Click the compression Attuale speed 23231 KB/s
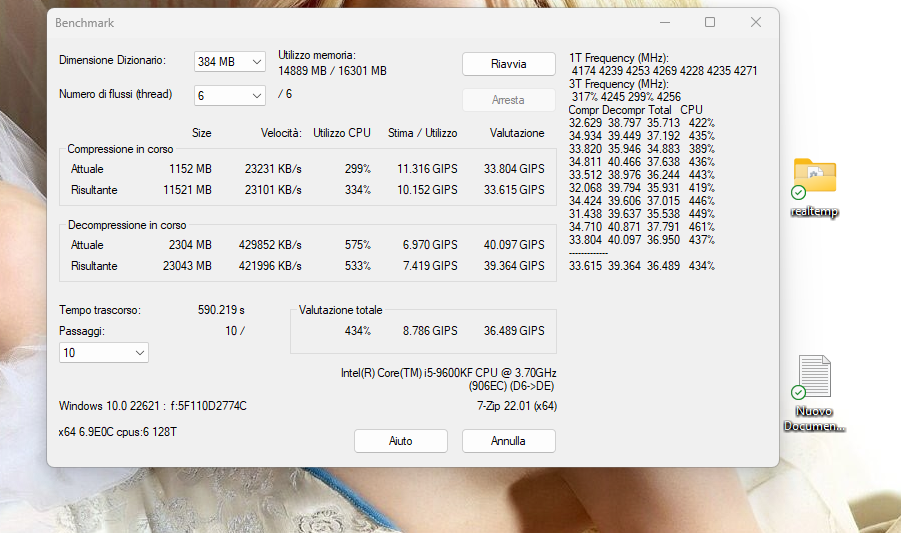This screenshot has height=533, width=901. pos(273,169)
